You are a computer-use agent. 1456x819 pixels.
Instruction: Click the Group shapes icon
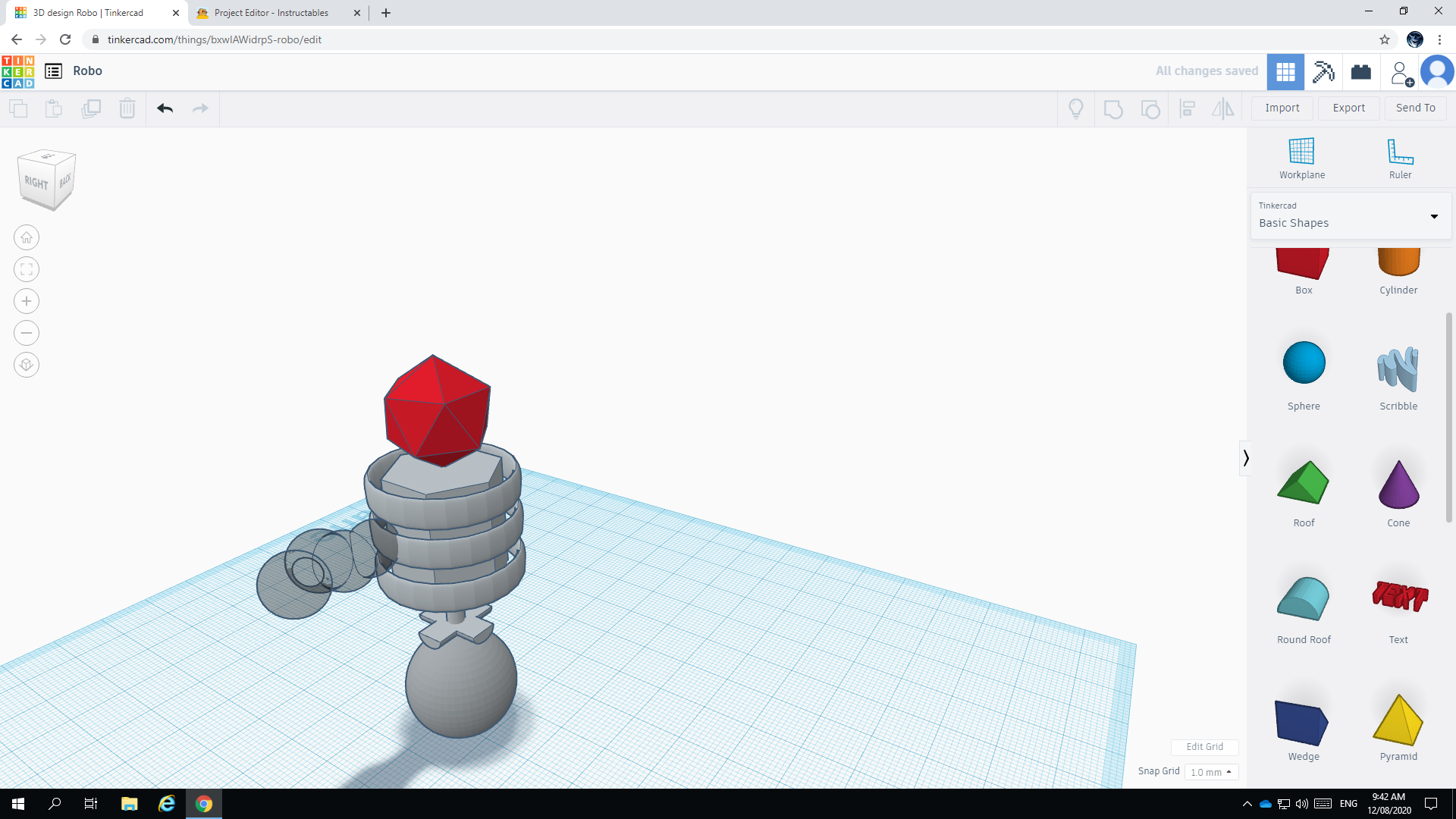click(1113, 109)
